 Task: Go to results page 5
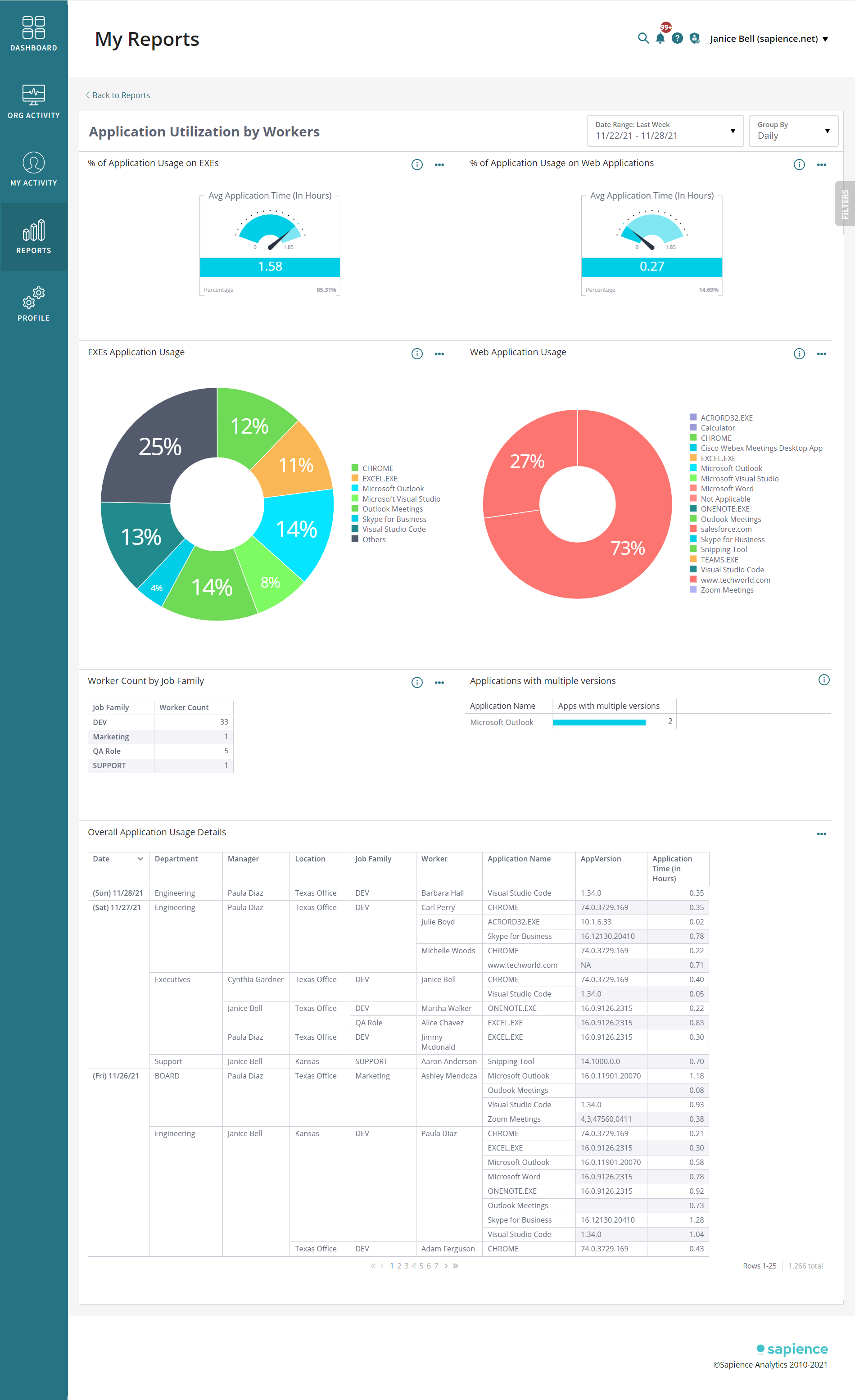click(421, 1266)
